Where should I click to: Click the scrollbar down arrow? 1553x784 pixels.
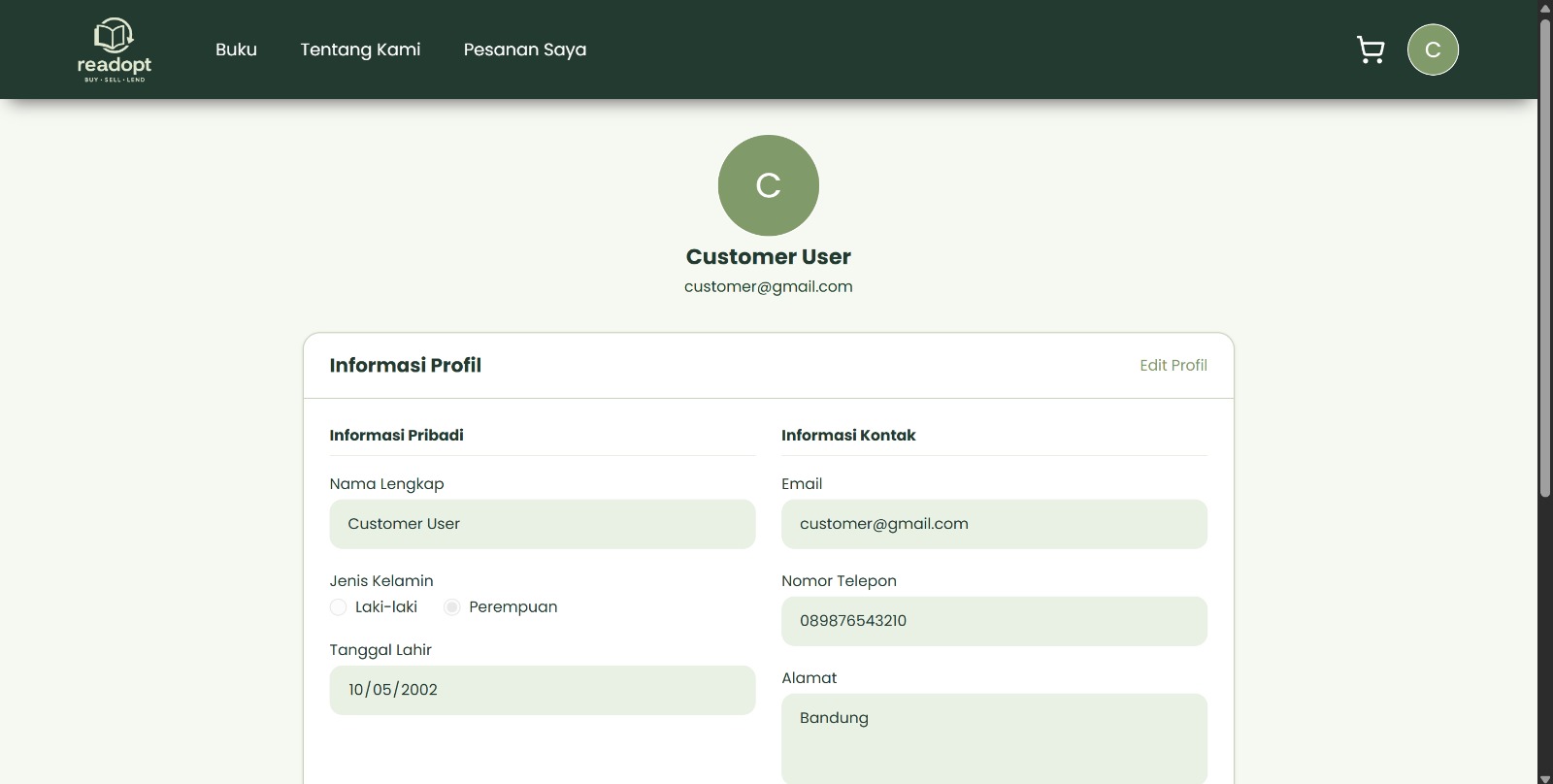pyautogui.click(x=1545, y=776)
